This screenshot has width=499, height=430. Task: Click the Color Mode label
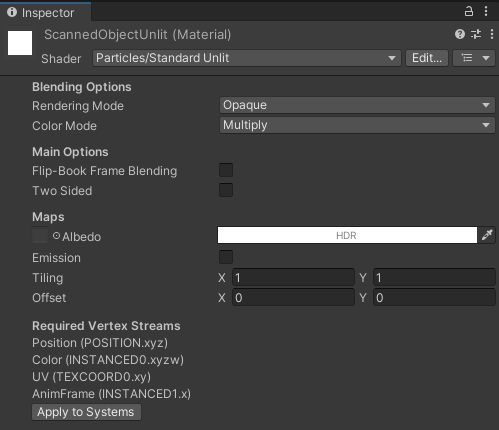click(x=64, y=126)
